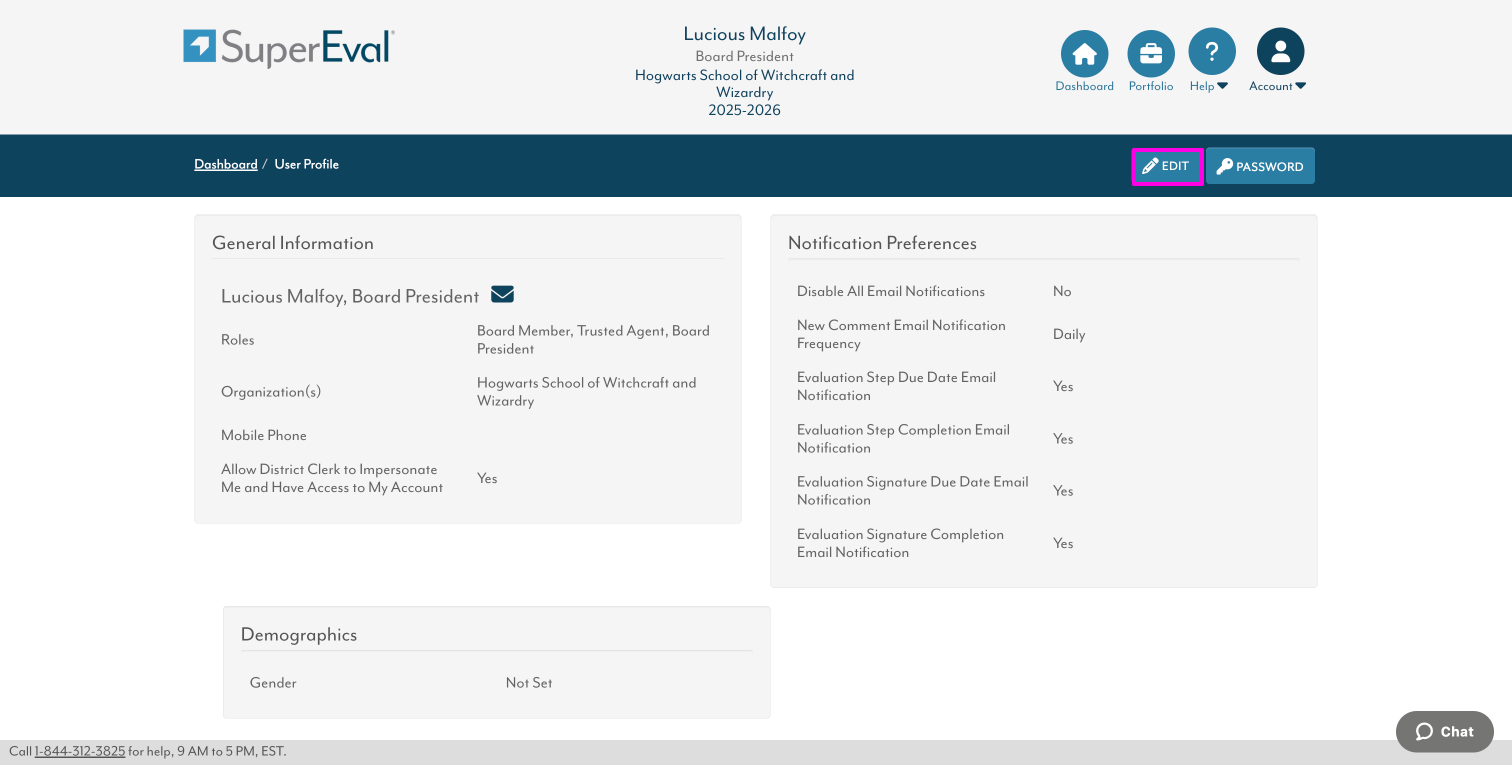Click the User Profile breadcrumb text
The height and width of the screenshot is (765, 1512).
tap(307, 164)
